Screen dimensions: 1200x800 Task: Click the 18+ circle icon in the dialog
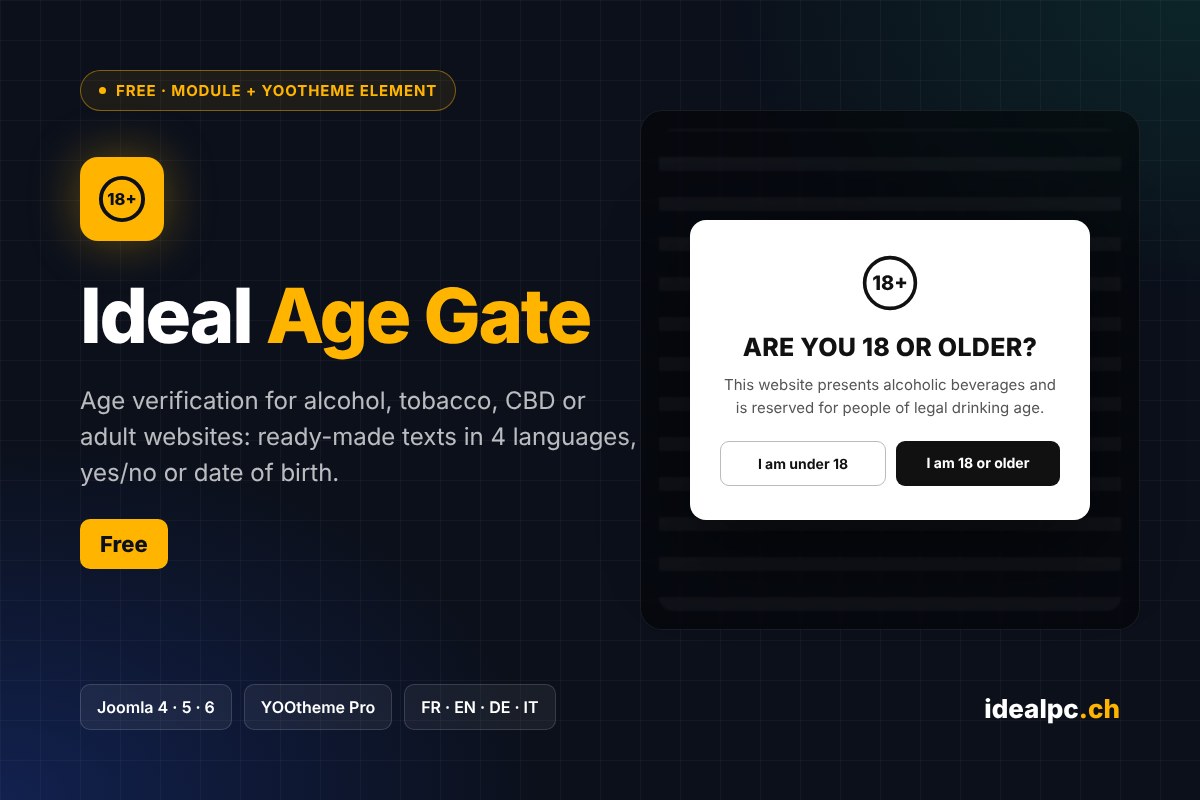(x=890, y=283)
